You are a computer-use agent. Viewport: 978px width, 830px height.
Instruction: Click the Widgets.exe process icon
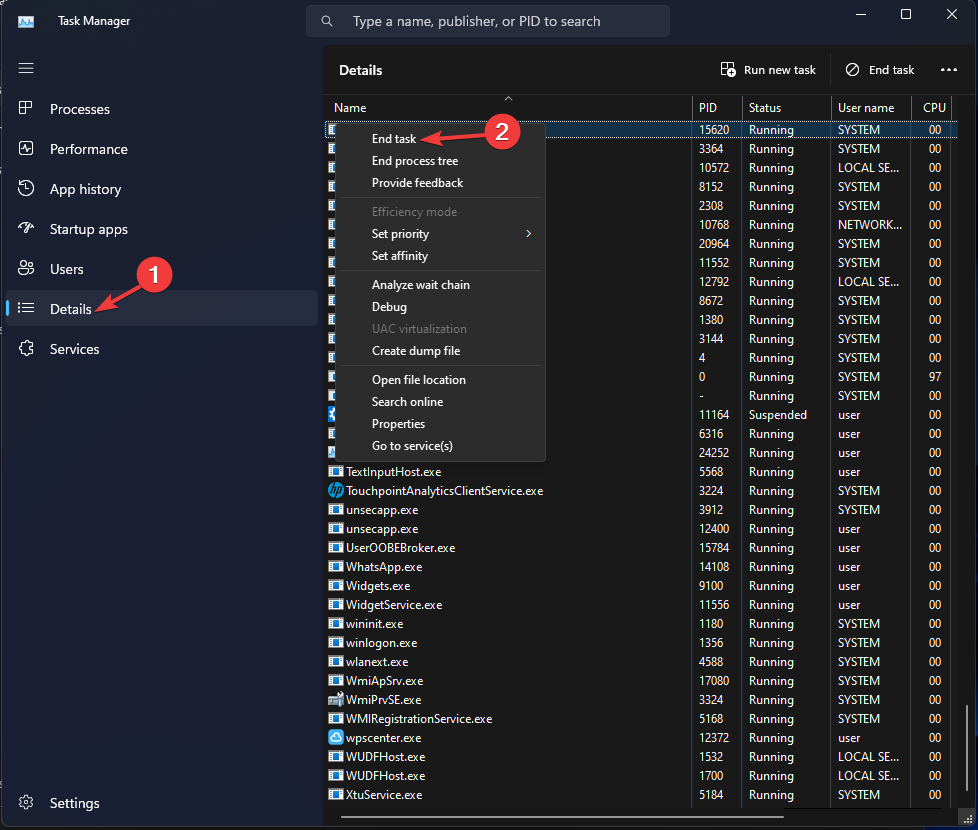tap(336, 585)
